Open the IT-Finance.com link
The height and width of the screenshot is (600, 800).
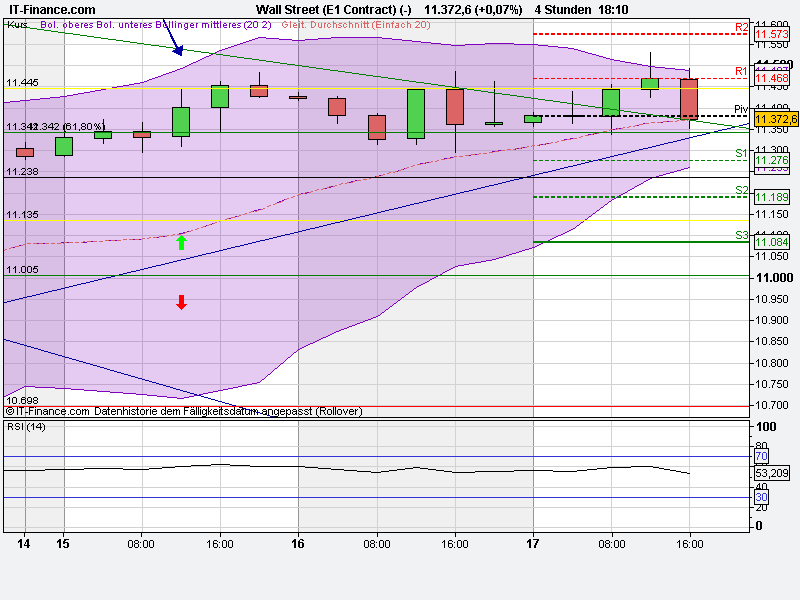(x=50, y=8)
